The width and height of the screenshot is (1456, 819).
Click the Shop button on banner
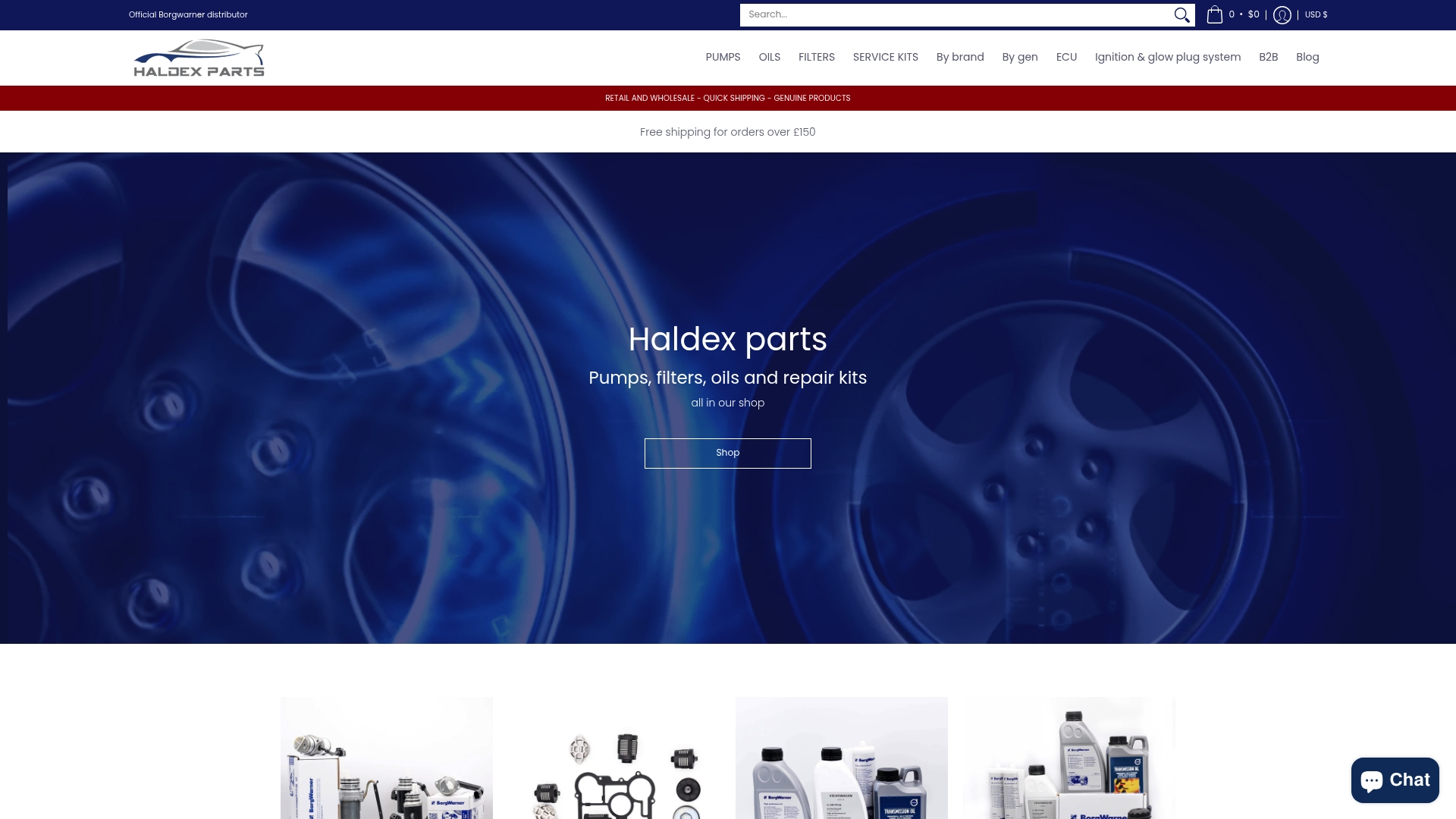click(x=727, y=453)
